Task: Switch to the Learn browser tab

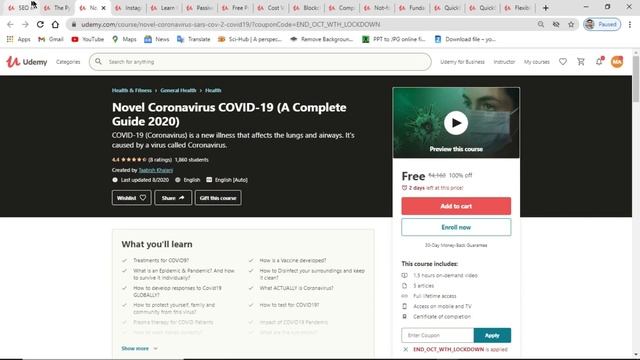Action: click(164, 8)
